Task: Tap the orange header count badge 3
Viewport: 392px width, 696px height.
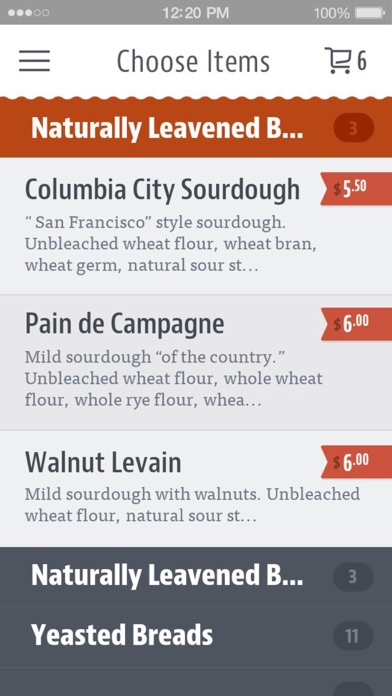Action: 353,128
